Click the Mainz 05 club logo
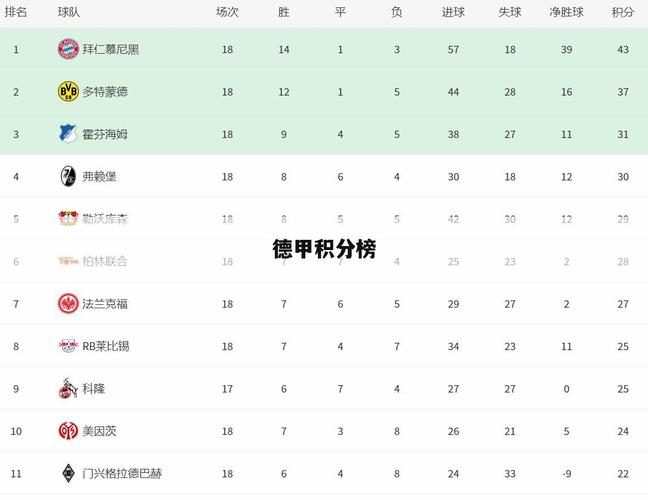 [x=68, y=431]
